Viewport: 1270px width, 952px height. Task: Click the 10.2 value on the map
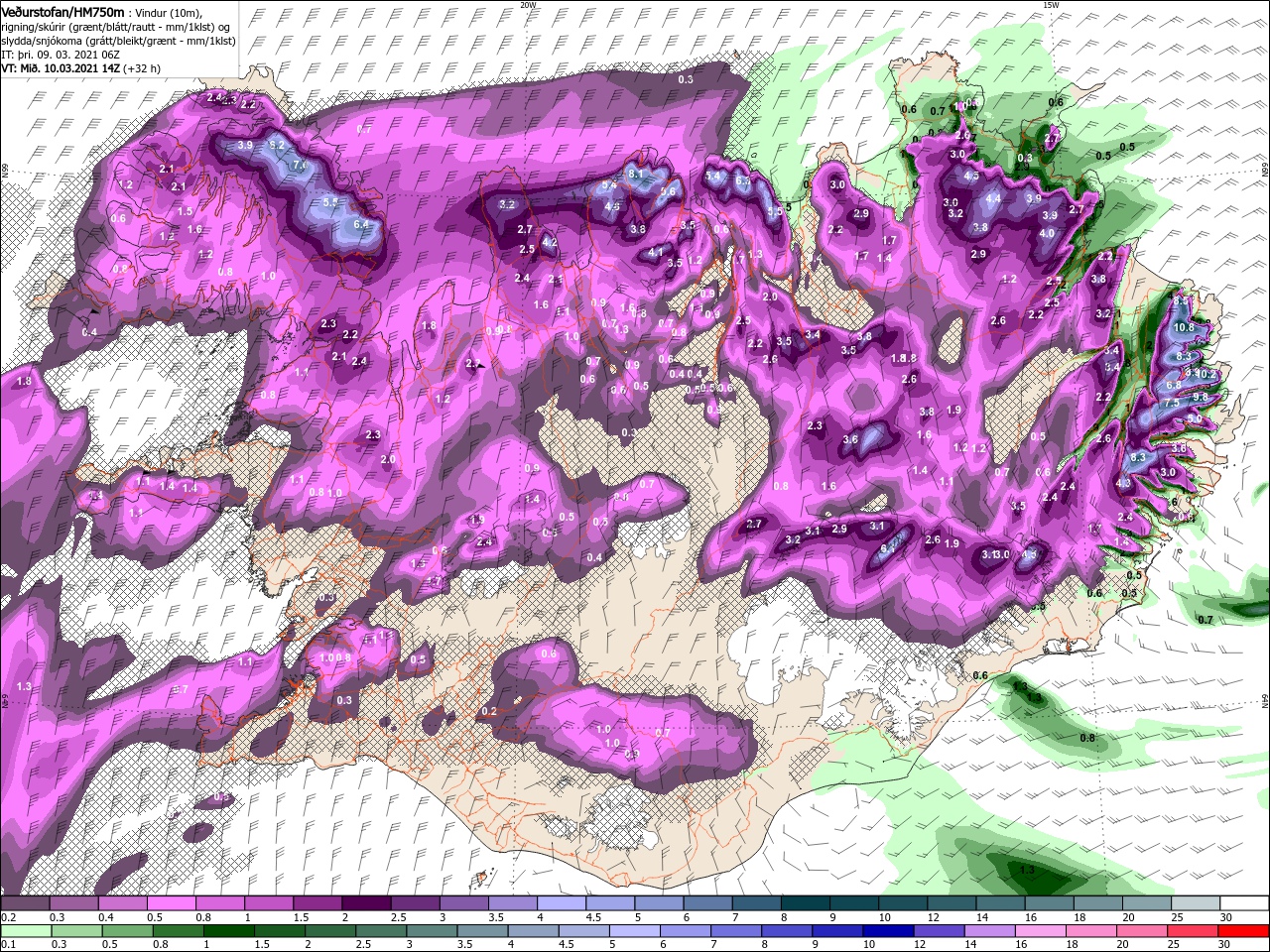point(1205,374)
